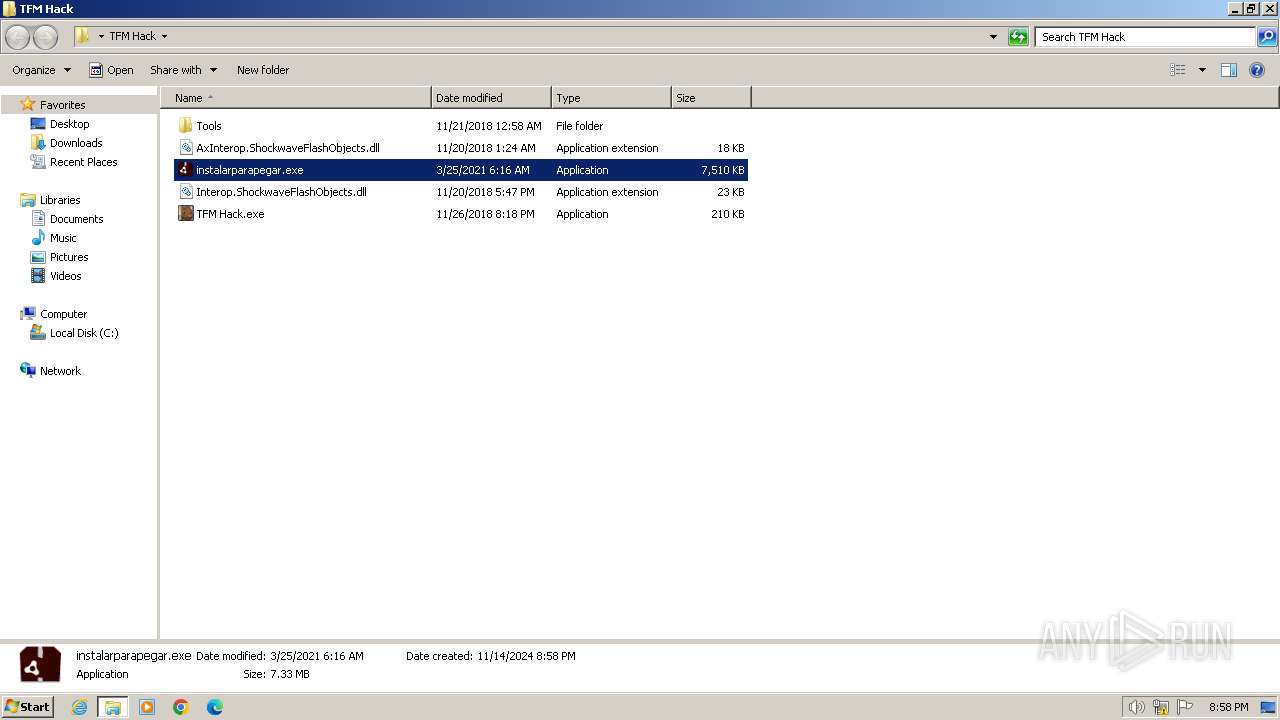The height and width of the screenshot is (720, 1280).
Task: Click the 11/26/2018 8:18 PM date cell
Action: [485, 214]
